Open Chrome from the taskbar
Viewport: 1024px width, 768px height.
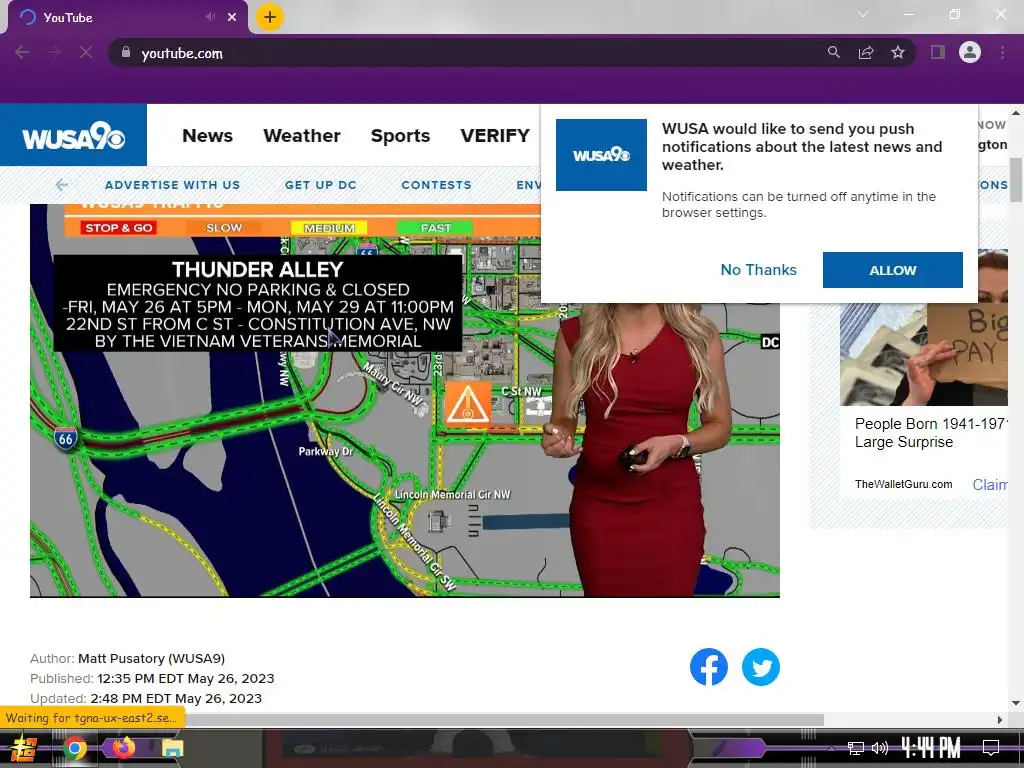click(x=75, y=748)
